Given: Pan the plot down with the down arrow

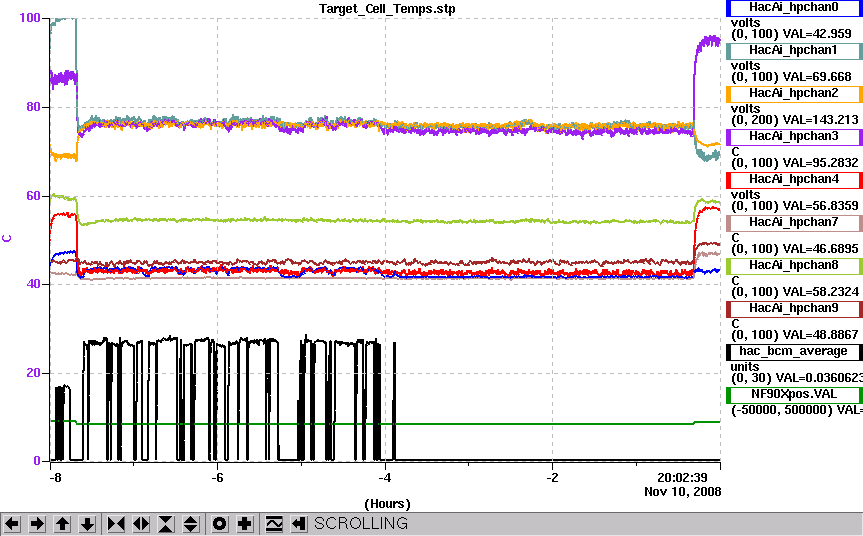Looking at the screenshot, I should (x=88, y=523).
